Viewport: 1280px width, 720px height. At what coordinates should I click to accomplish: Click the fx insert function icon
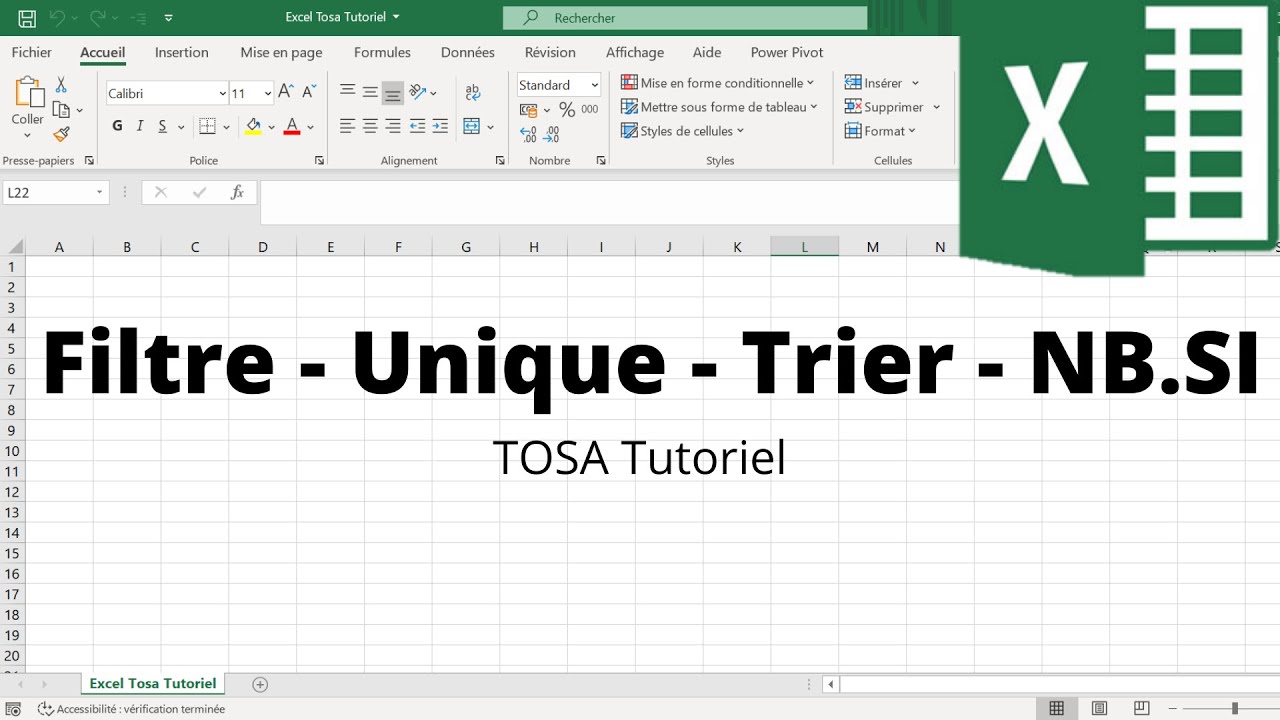pyautogui.click(x=237, y=192)
